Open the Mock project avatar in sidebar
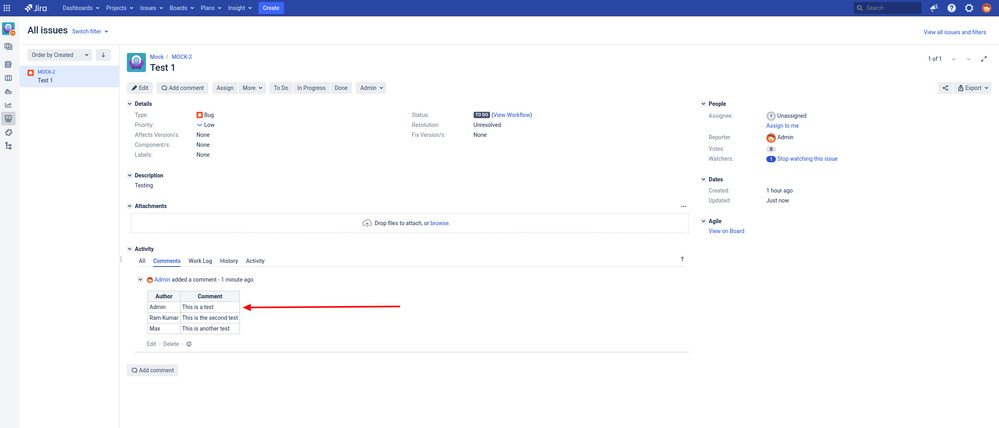Image resolution: width=999 pixels, height=428 pixels. tap(8, 29)
